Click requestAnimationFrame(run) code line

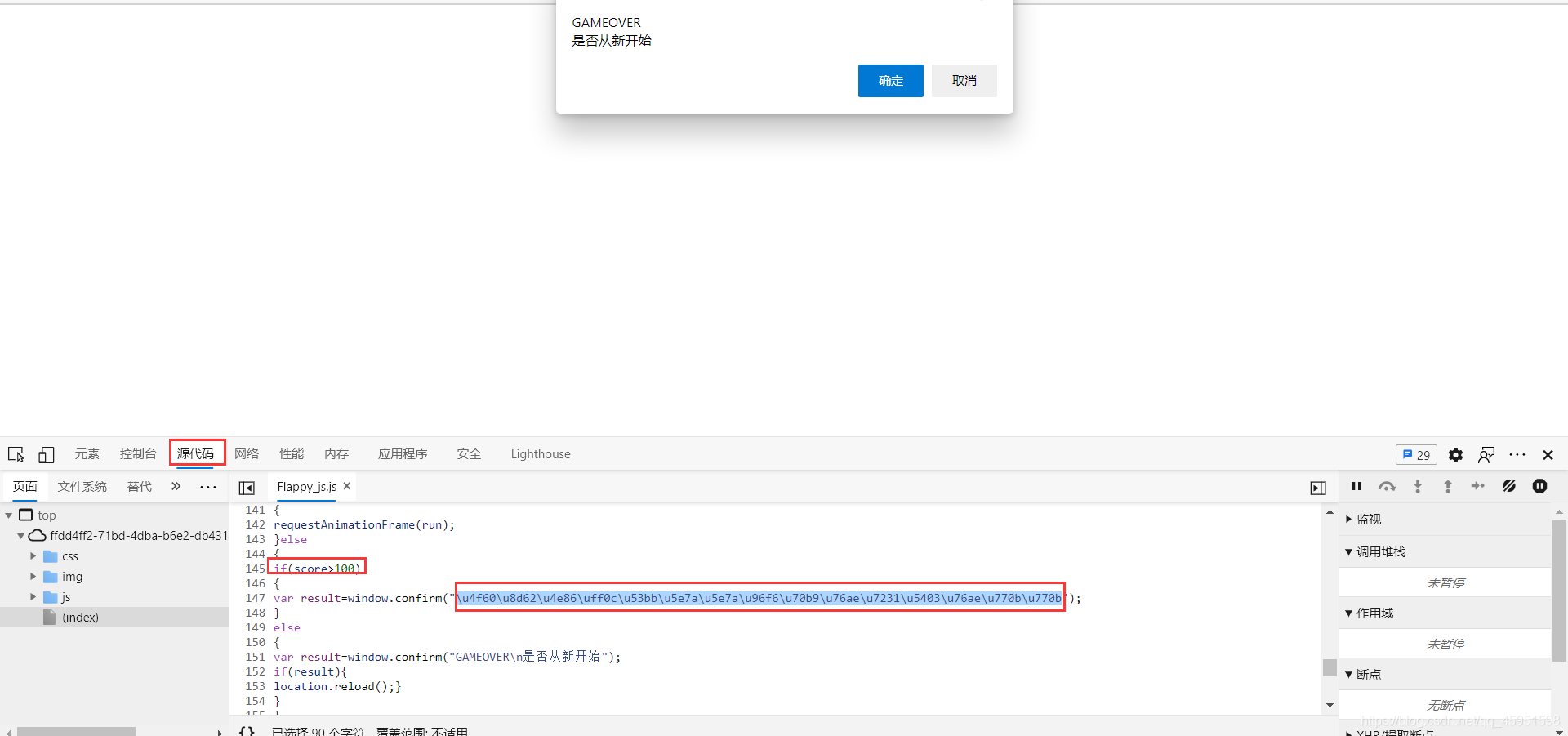(x=364, y=524)
